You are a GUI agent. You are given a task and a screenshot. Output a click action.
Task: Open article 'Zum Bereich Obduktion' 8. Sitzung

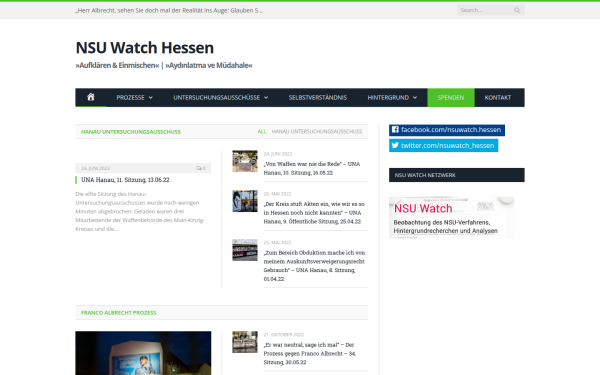(314, 266)
